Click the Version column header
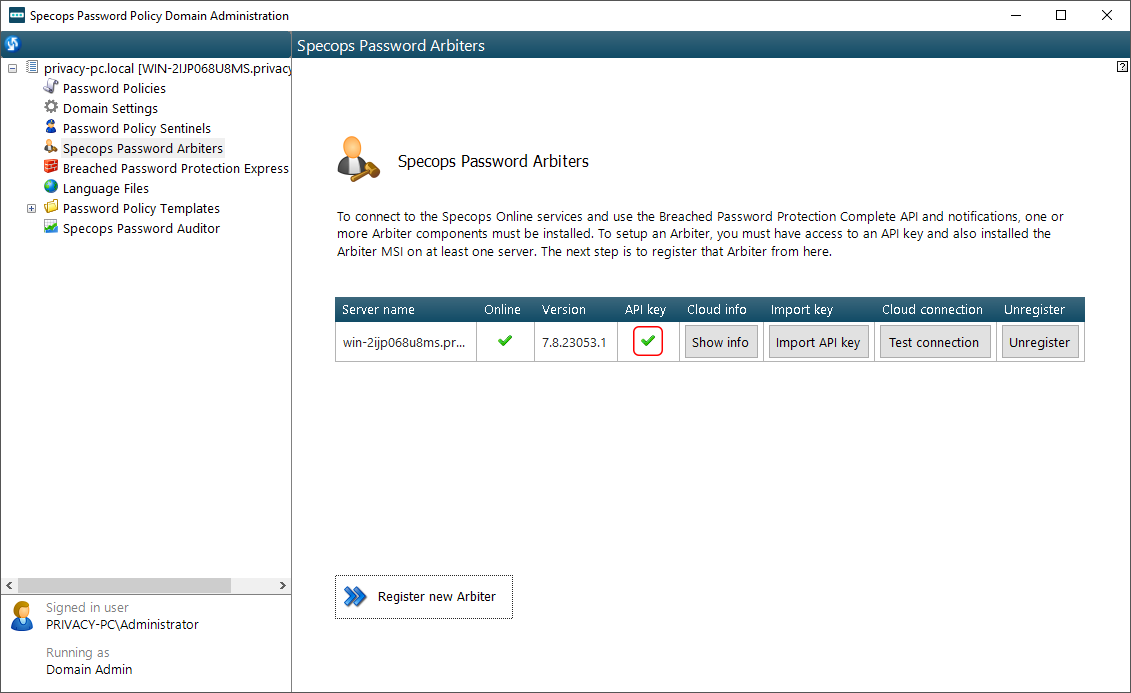Screen dimensions: 1131x693 click(x=576, y=309)
